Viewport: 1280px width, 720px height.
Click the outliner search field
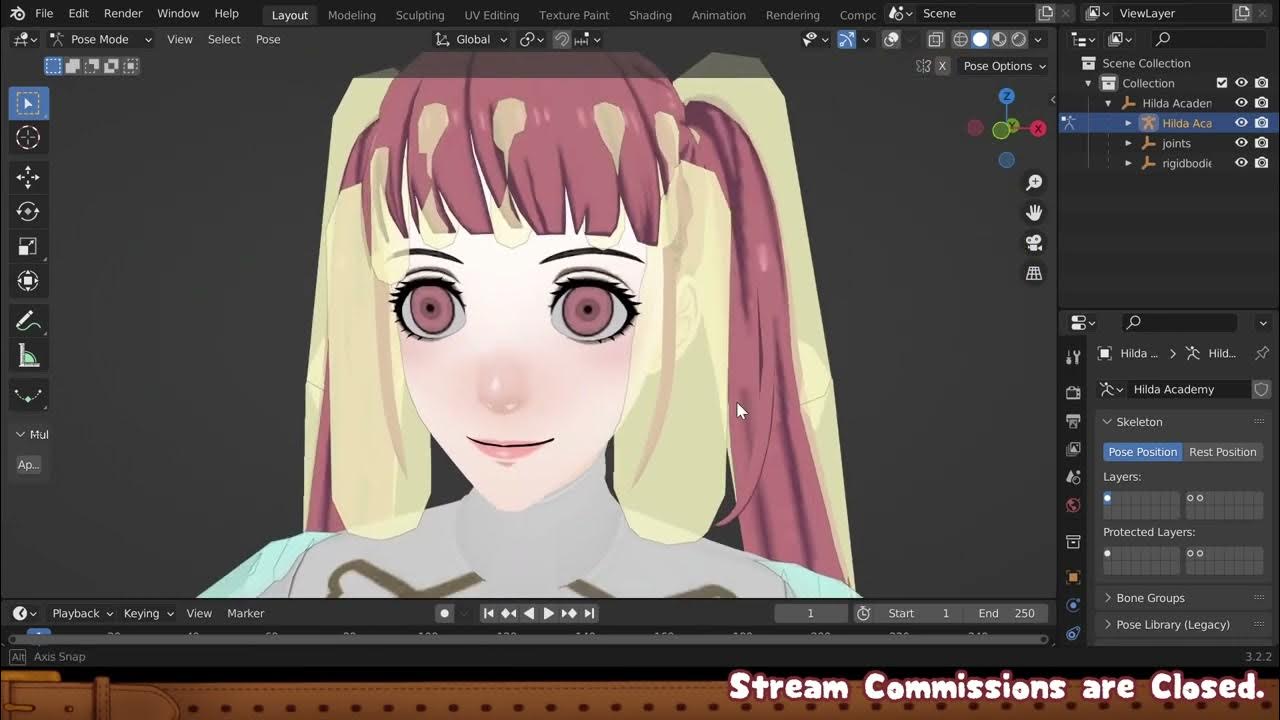(1211, 39)
